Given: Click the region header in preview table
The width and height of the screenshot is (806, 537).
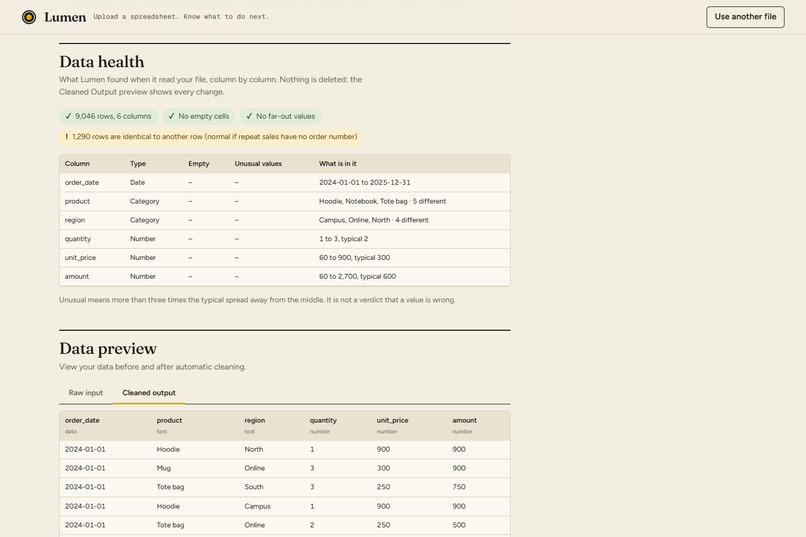Looking at the screenshot, I should pyautogui.click(x=255, y=420).
